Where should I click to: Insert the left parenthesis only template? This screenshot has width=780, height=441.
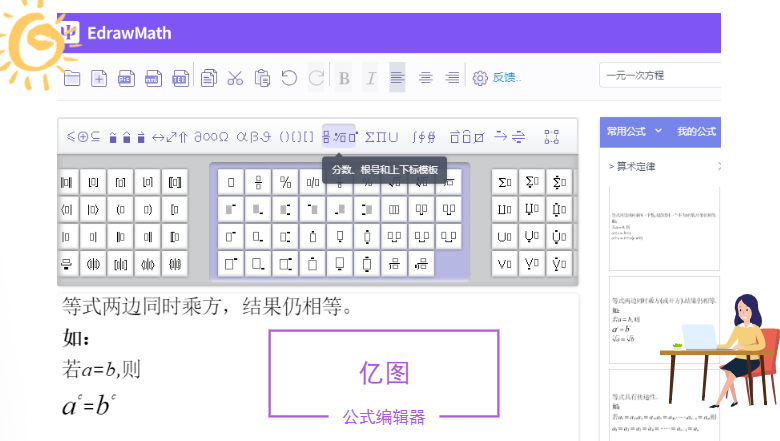click(120, 210)
